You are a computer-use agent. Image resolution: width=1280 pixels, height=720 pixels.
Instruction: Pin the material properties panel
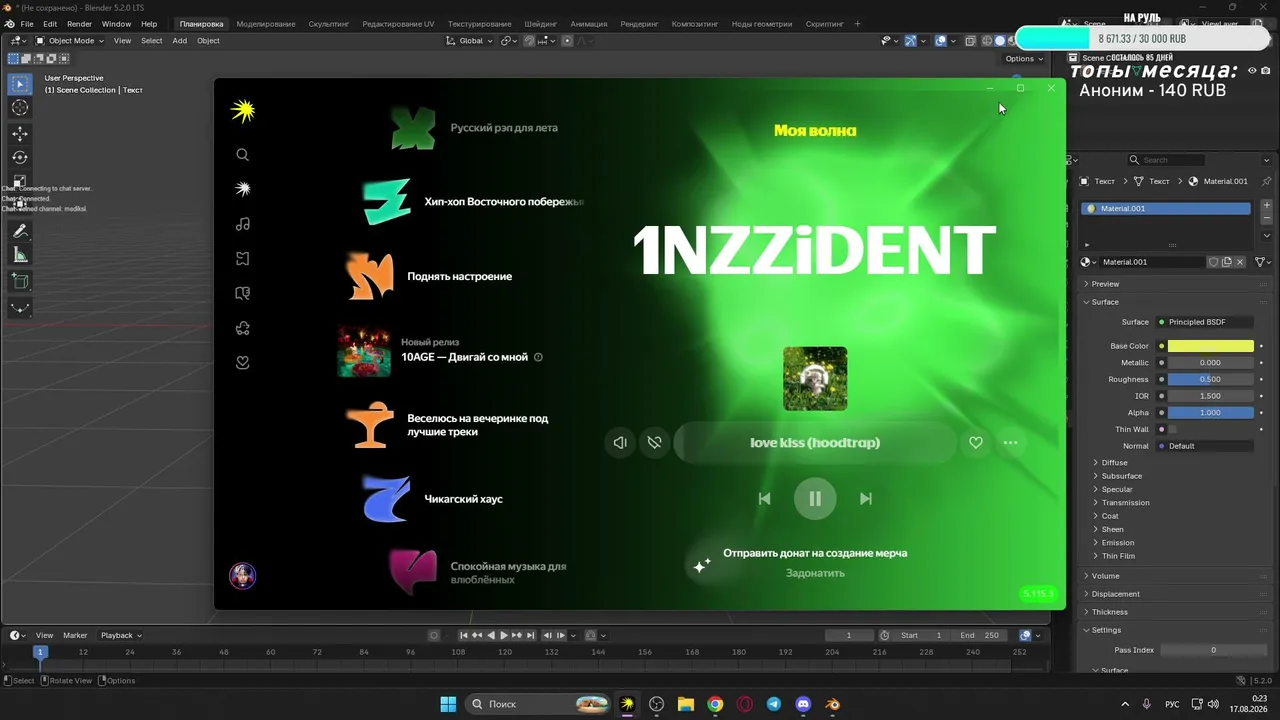1267,181
